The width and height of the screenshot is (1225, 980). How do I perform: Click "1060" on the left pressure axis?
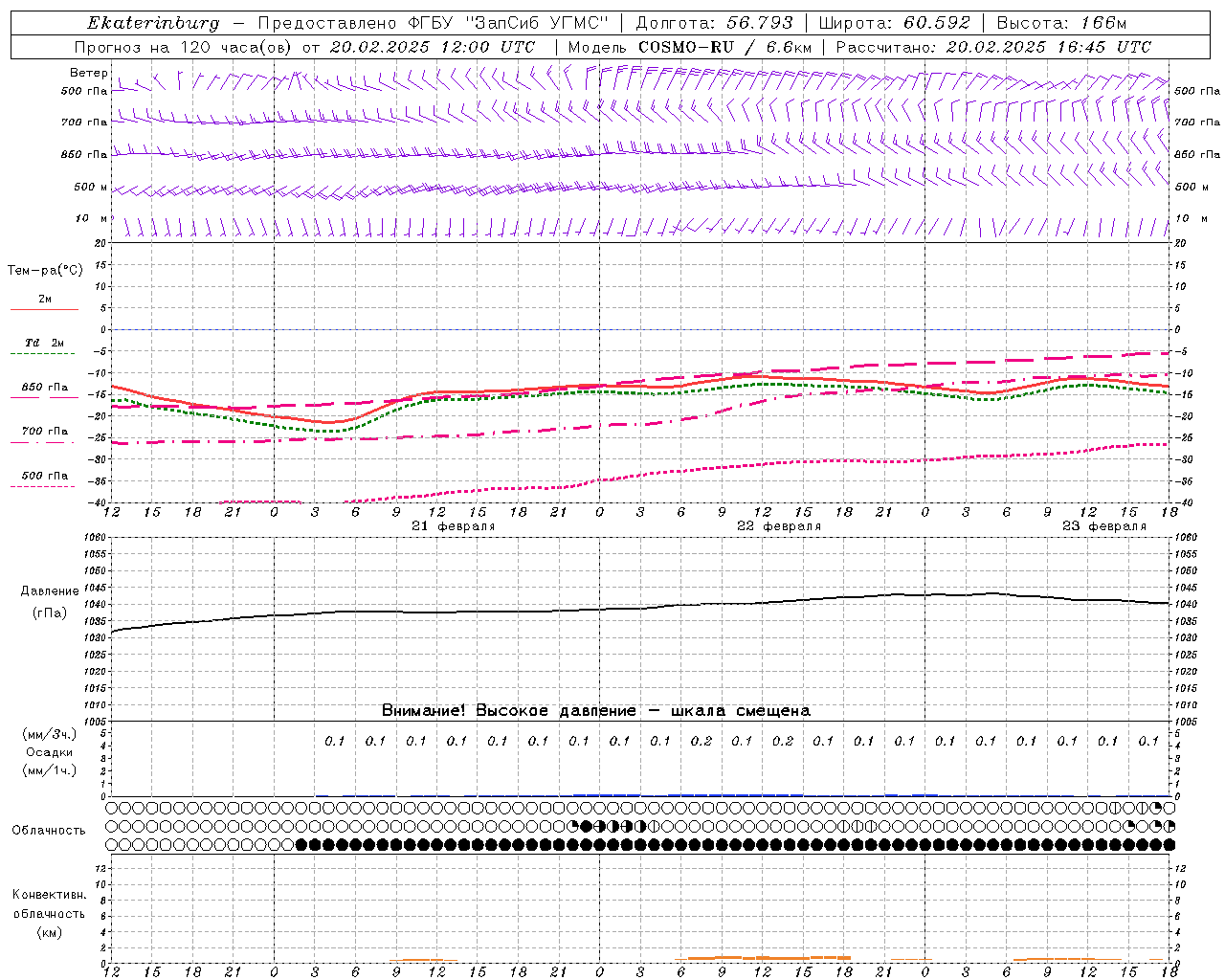point(96,537)
